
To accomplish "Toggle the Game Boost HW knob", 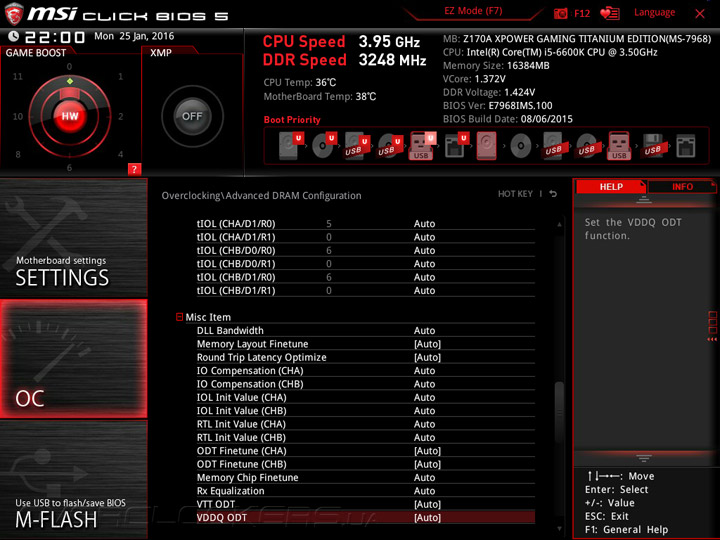I will click(70, 116).
